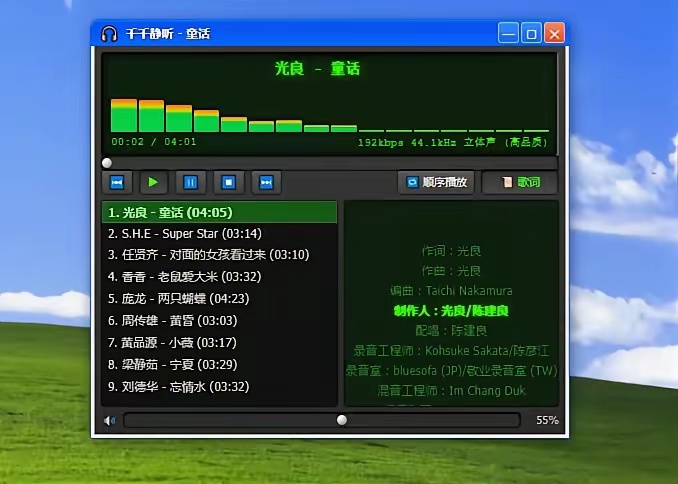Select track 2 S.H.E - Super Star
This screenshot has width=678, height=484.
pyautogui.click(x=219, y=234)
